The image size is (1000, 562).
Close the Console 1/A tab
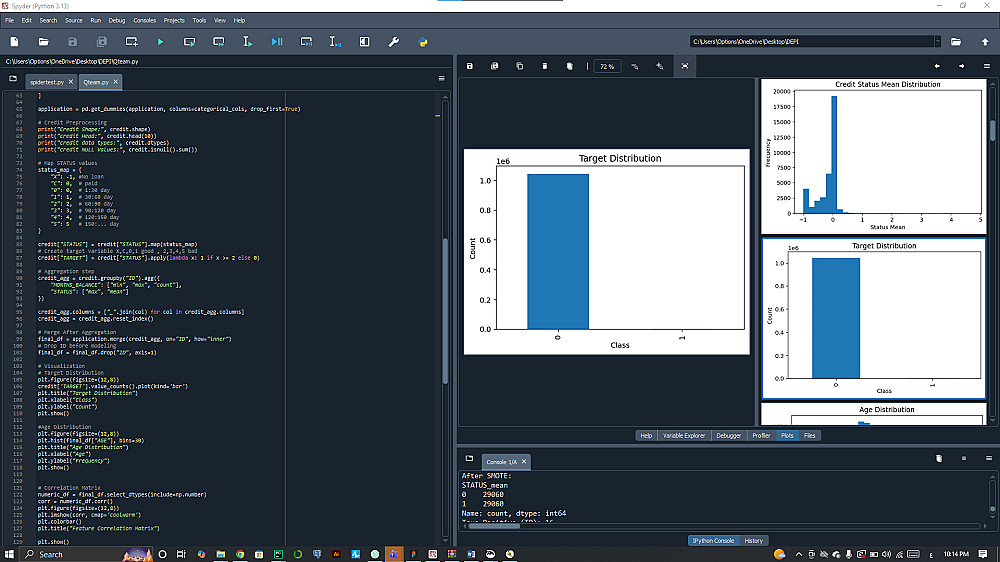click(524, 462)
